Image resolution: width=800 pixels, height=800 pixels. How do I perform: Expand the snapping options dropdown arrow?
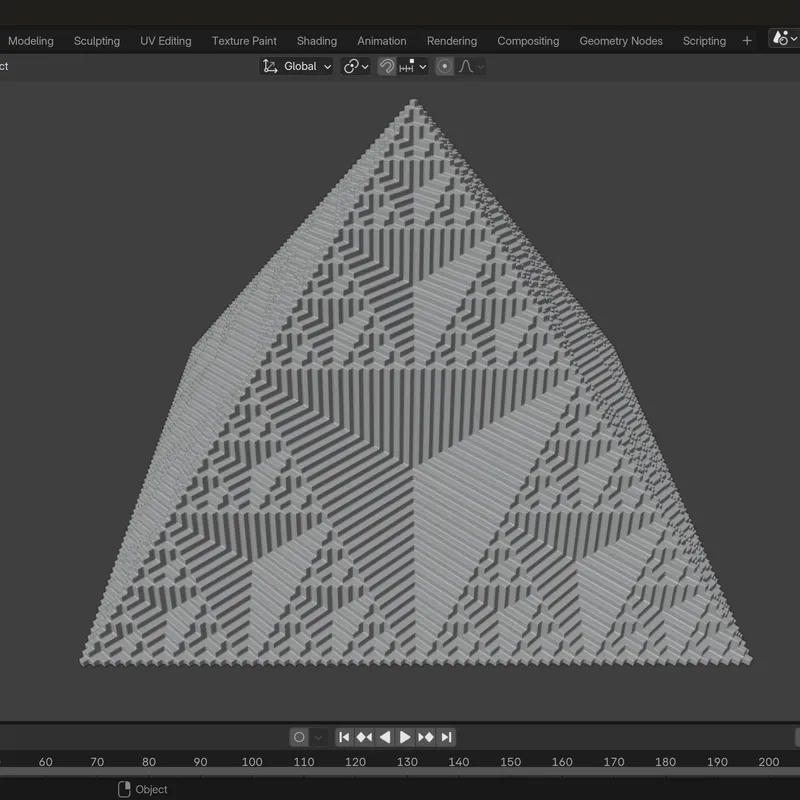(x=423, y=66)
